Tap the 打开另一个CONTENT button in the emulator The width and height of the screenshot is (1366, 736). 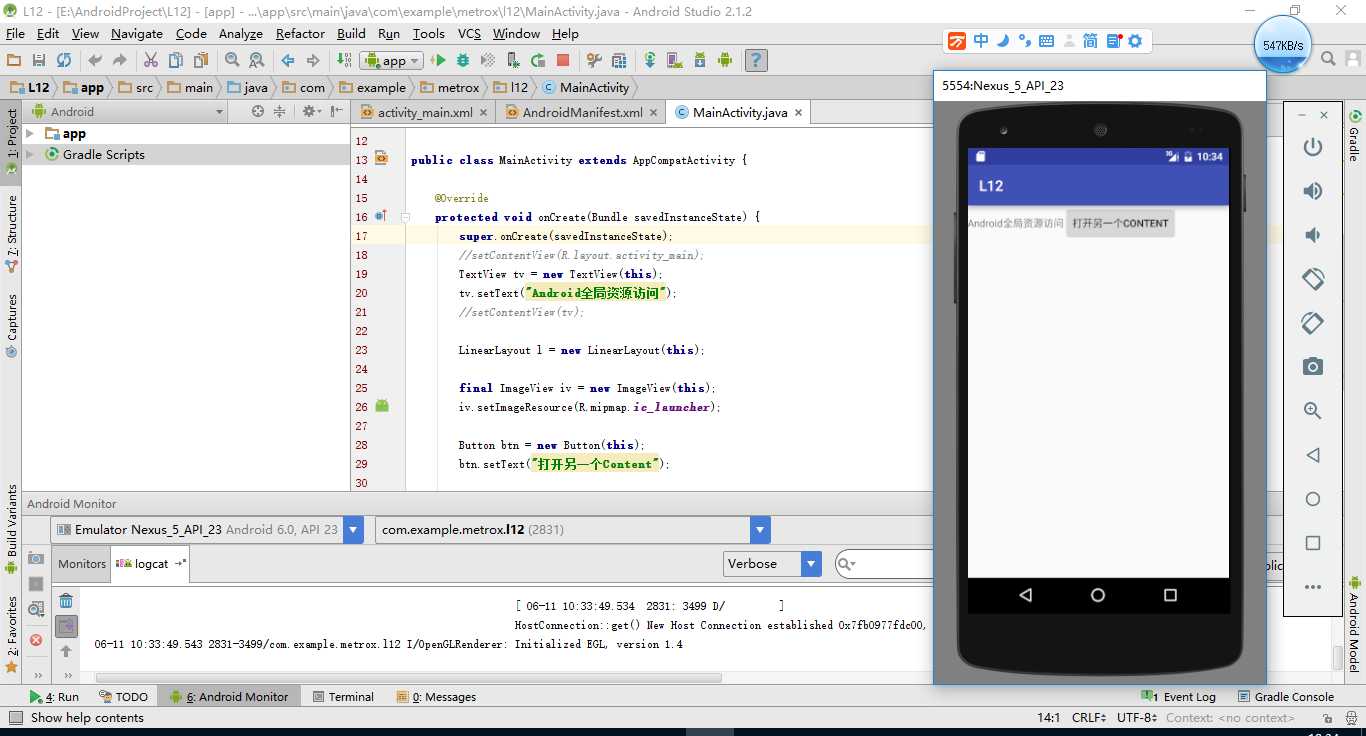coord(1120,223)
